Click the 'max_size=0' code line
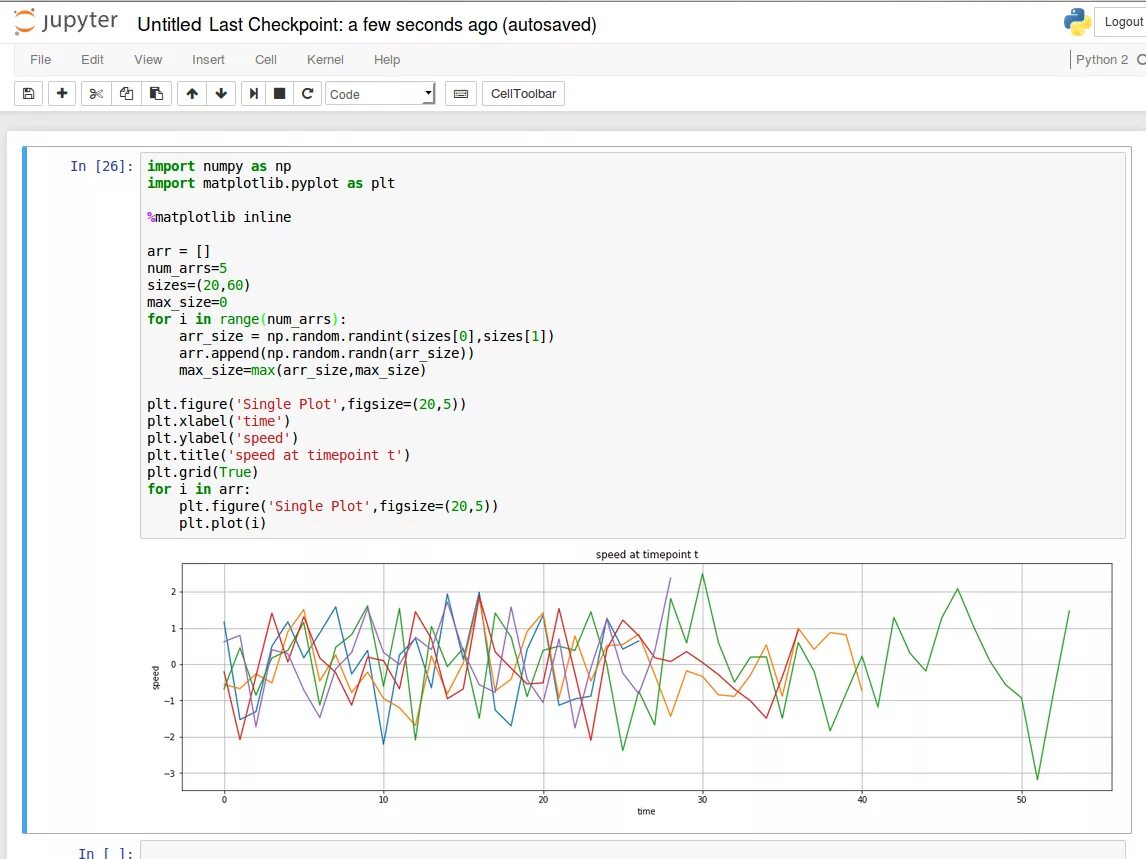This screenshot has height=859, width=1146. coord(187,302)
